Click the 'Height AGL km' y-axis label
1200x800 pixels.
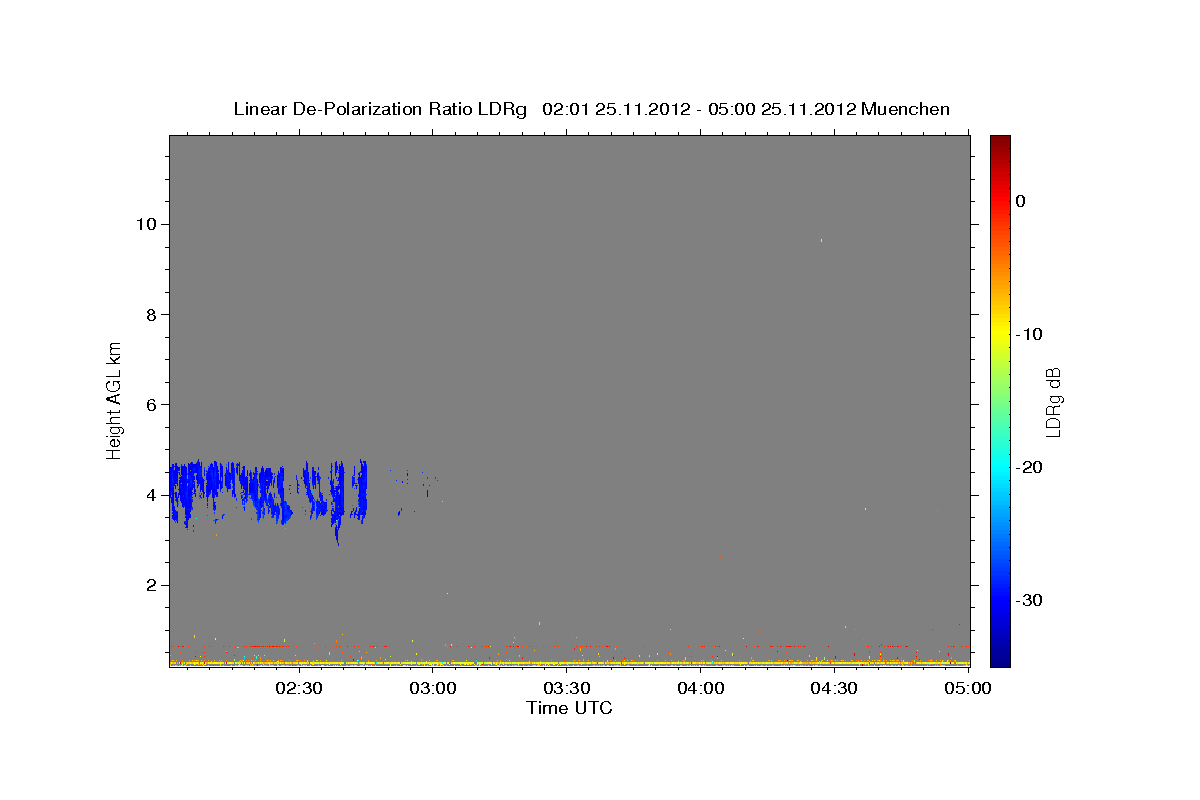point(115,399)
